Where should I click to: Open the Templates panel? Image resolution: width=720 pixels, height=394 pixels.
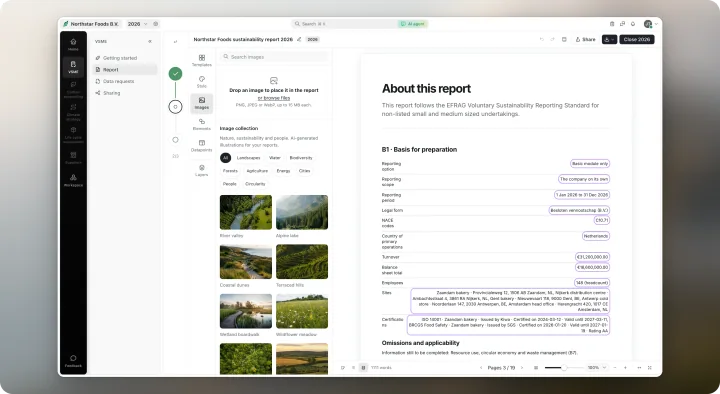click(202, 60)
